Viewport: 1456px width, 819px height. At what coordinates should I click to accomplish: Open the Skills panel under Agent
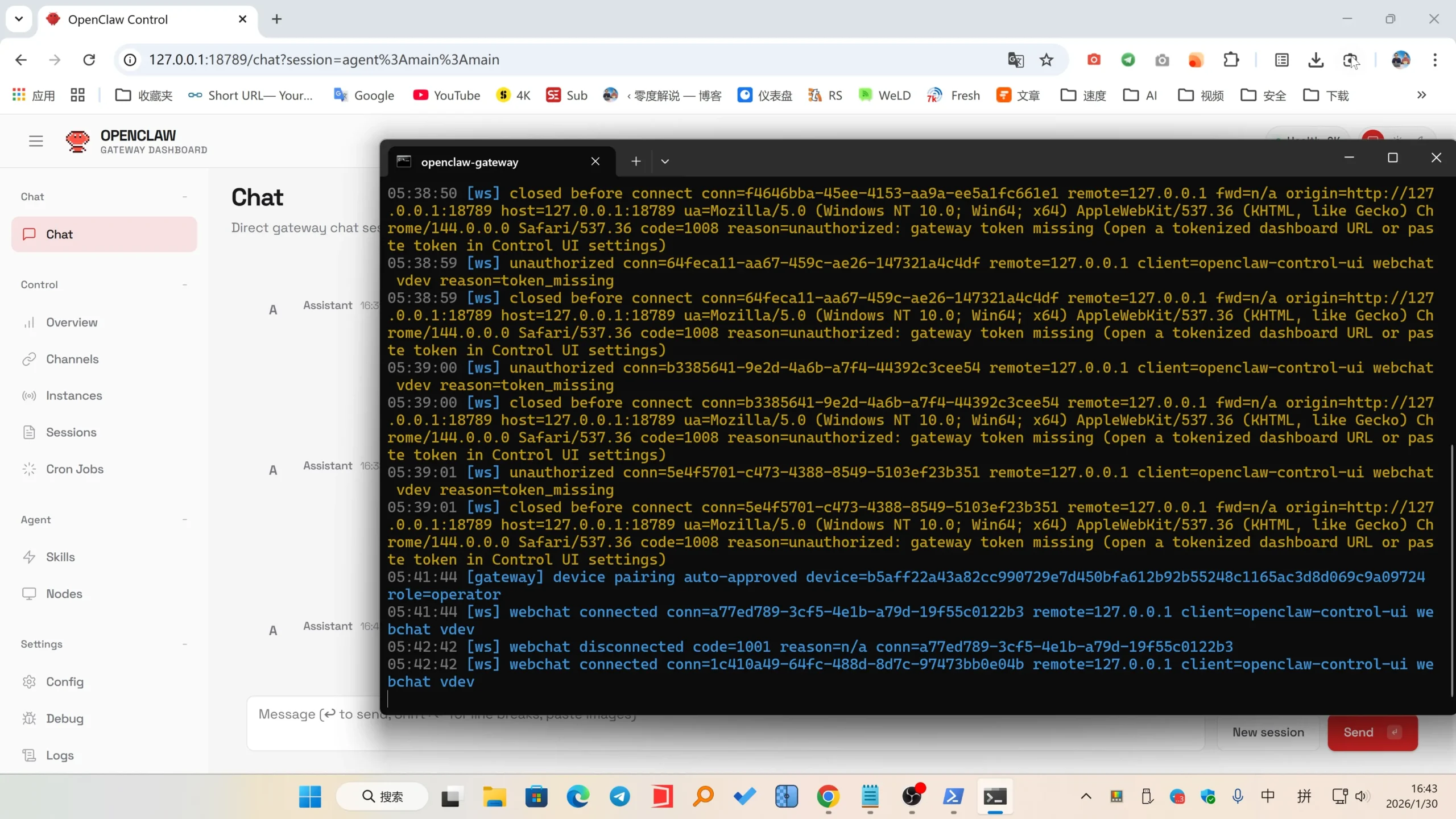[60, 557]
